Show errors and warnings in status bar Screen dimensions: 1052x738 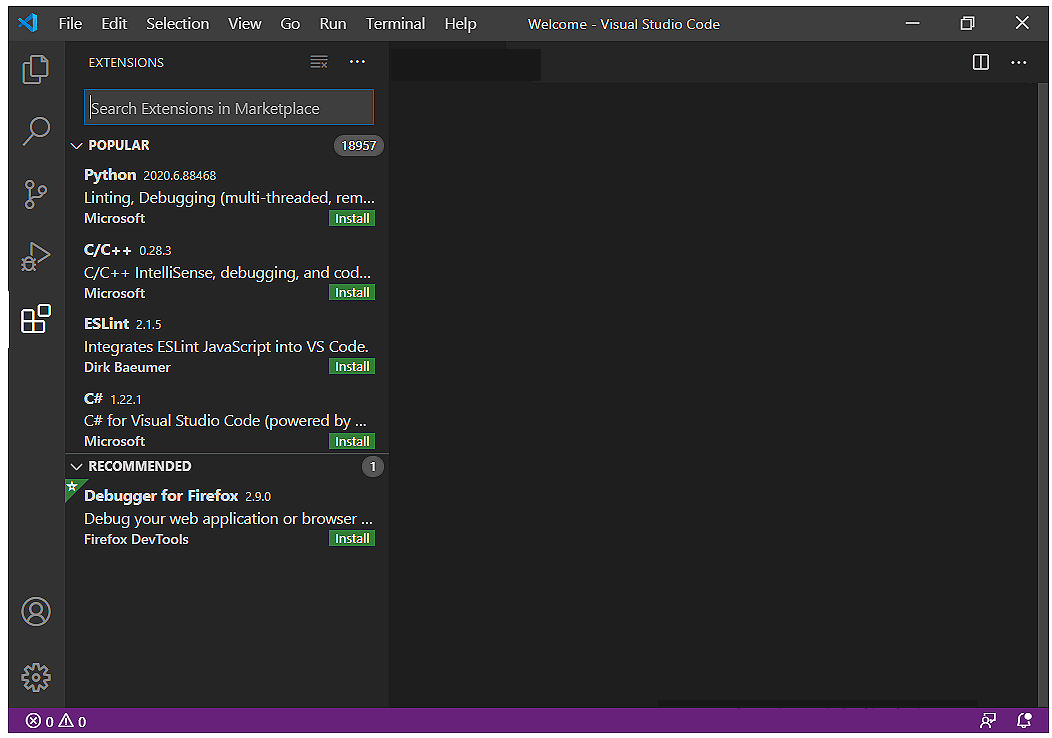pyautogui.click(x=56, y=721)
